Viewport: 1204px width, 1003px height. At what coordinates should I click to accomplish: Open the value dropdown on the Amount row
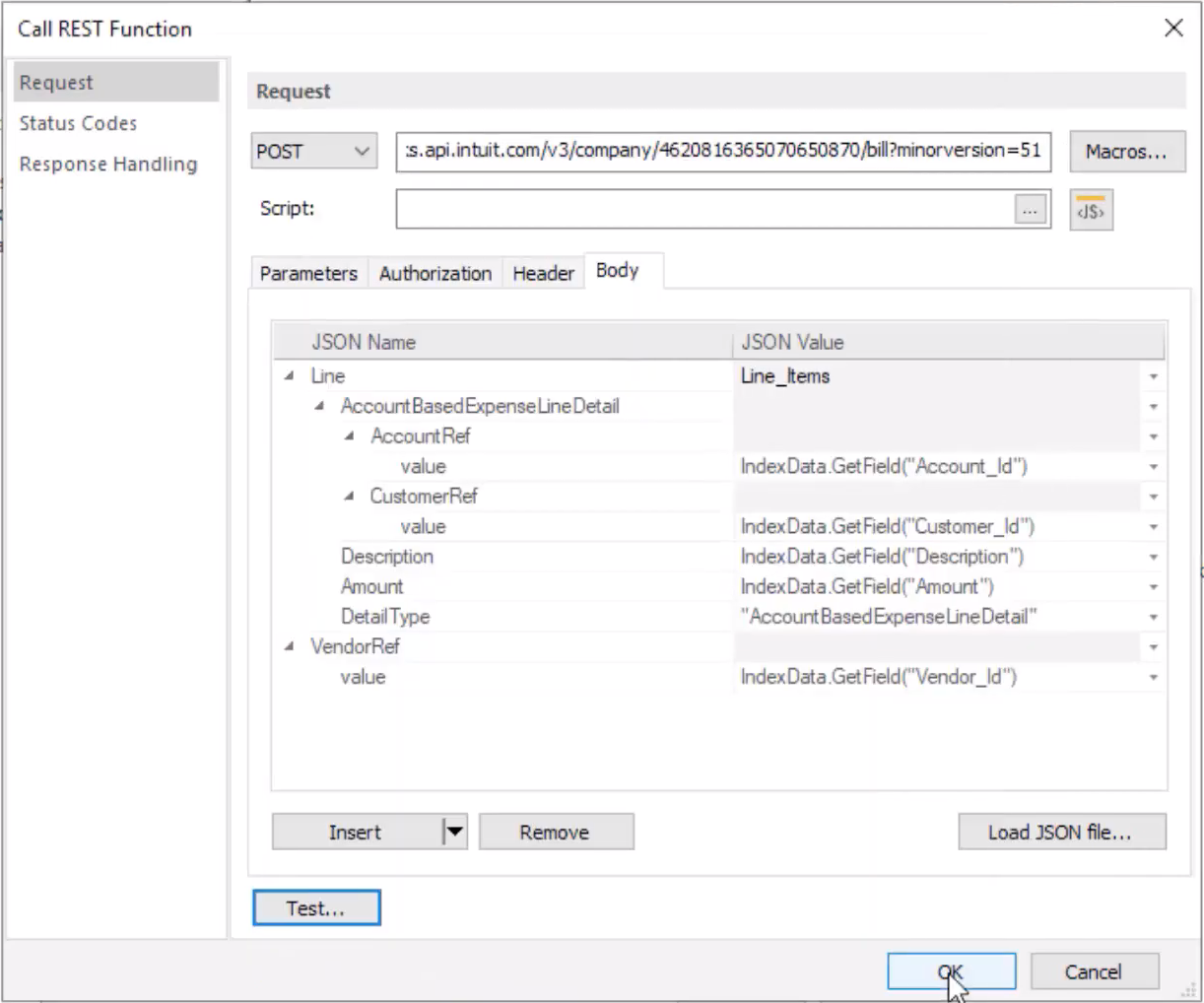1153,586
